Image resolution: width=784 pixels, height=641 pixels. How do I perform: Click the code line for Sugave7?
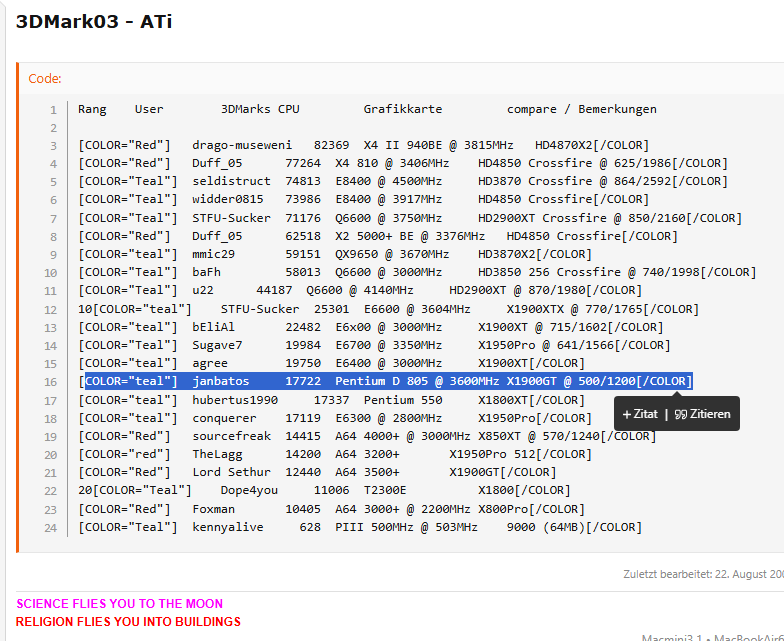(x=374, y=345)
